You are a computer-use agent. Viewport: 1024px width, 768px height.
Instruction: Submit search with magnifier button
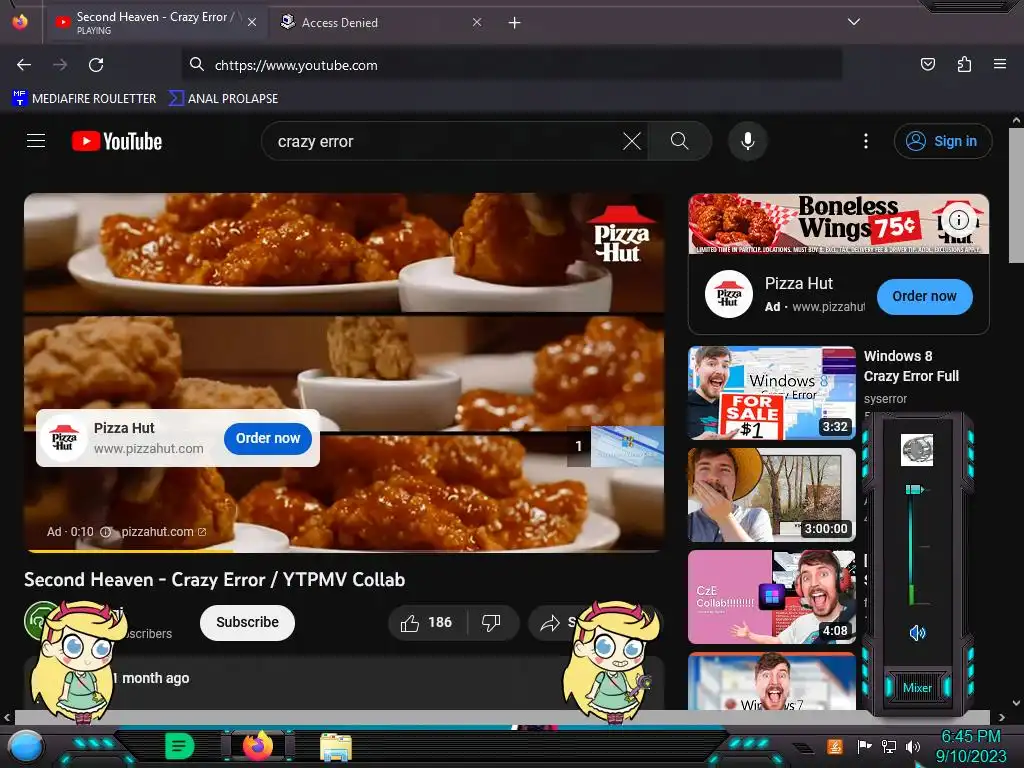click(x=679, y=141)
